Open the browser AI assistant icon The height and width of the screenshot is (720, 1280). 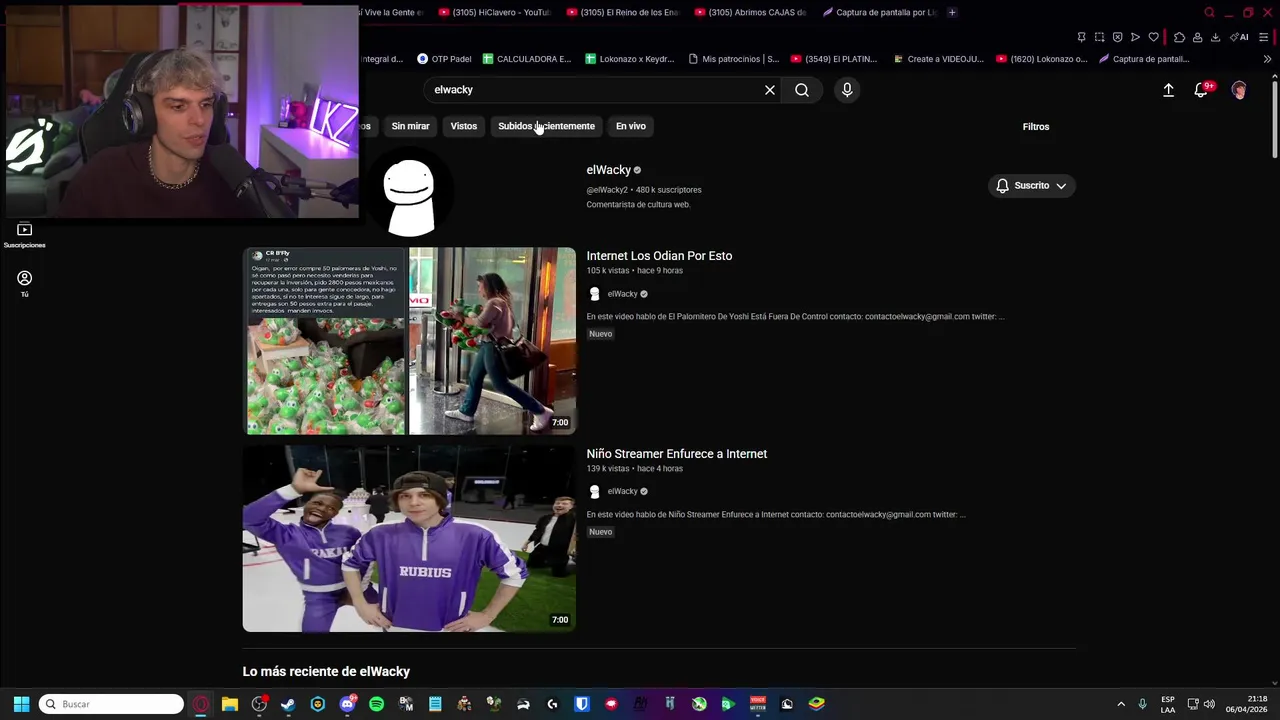coord(1241,37)
